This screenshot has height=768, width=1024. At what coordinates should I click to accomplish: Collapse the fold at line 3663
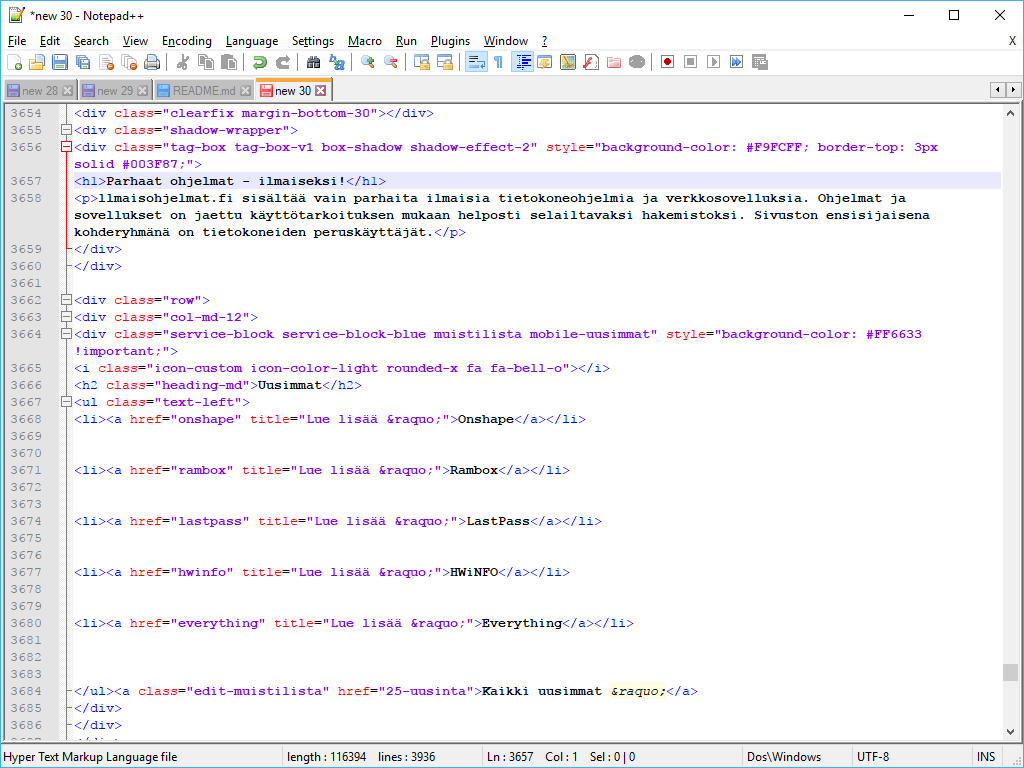tap(66, 317)
